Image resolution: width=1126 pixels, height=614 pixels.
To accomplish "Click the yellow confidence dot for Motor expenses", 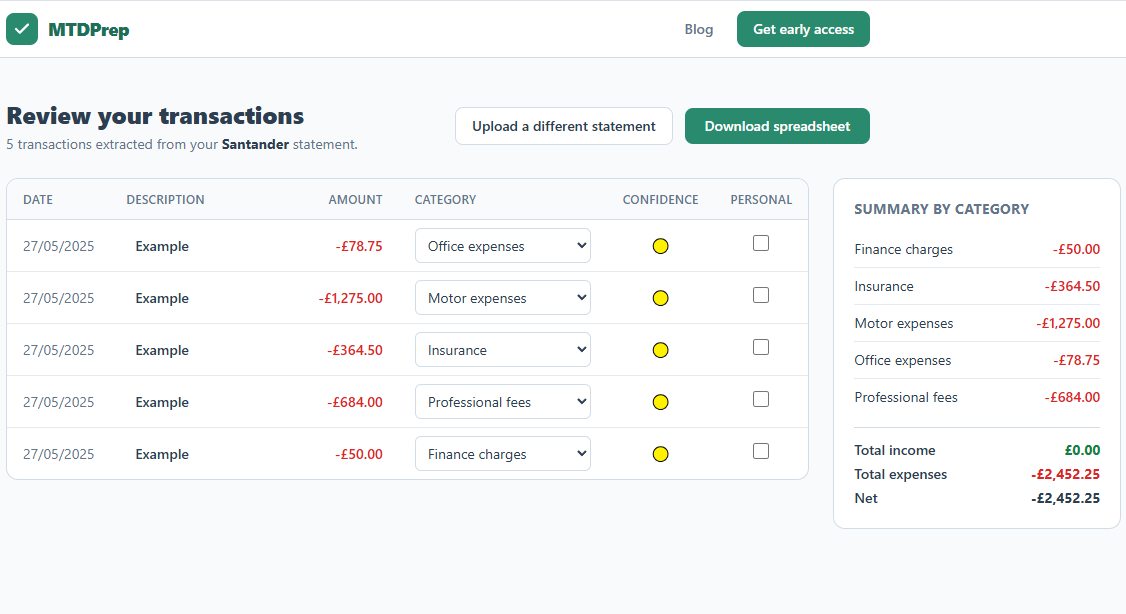I will [661, 298].
